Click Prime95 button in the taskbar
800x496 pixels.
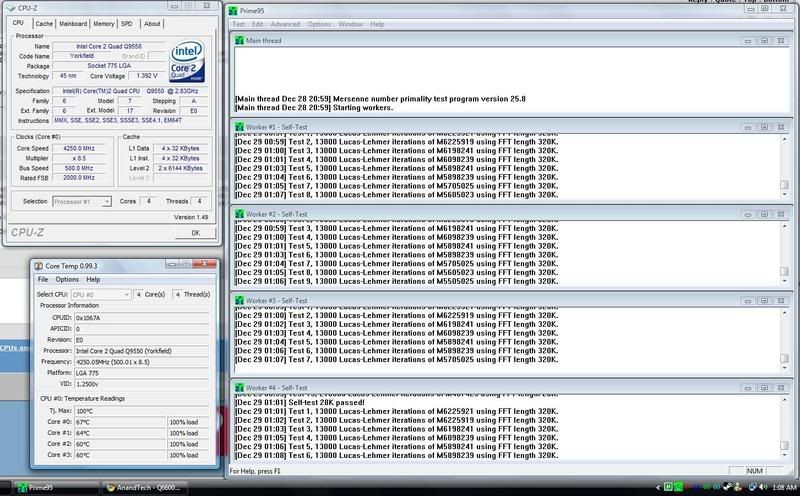(47, 487)
